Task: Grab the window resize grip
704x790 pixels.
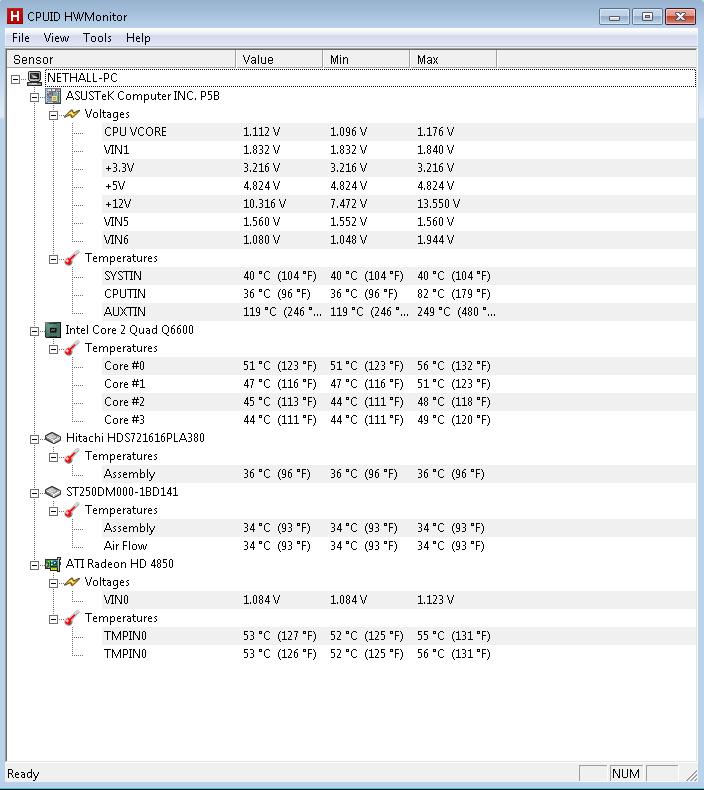Action: point(691,775)
